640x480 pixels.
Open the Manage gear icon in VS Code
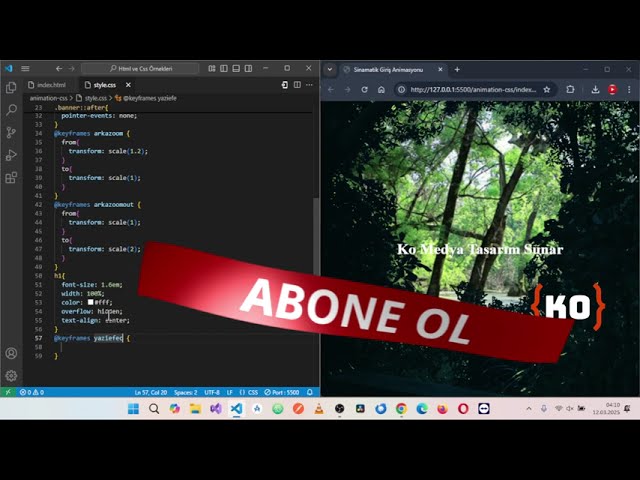click(x=11, y=376)
